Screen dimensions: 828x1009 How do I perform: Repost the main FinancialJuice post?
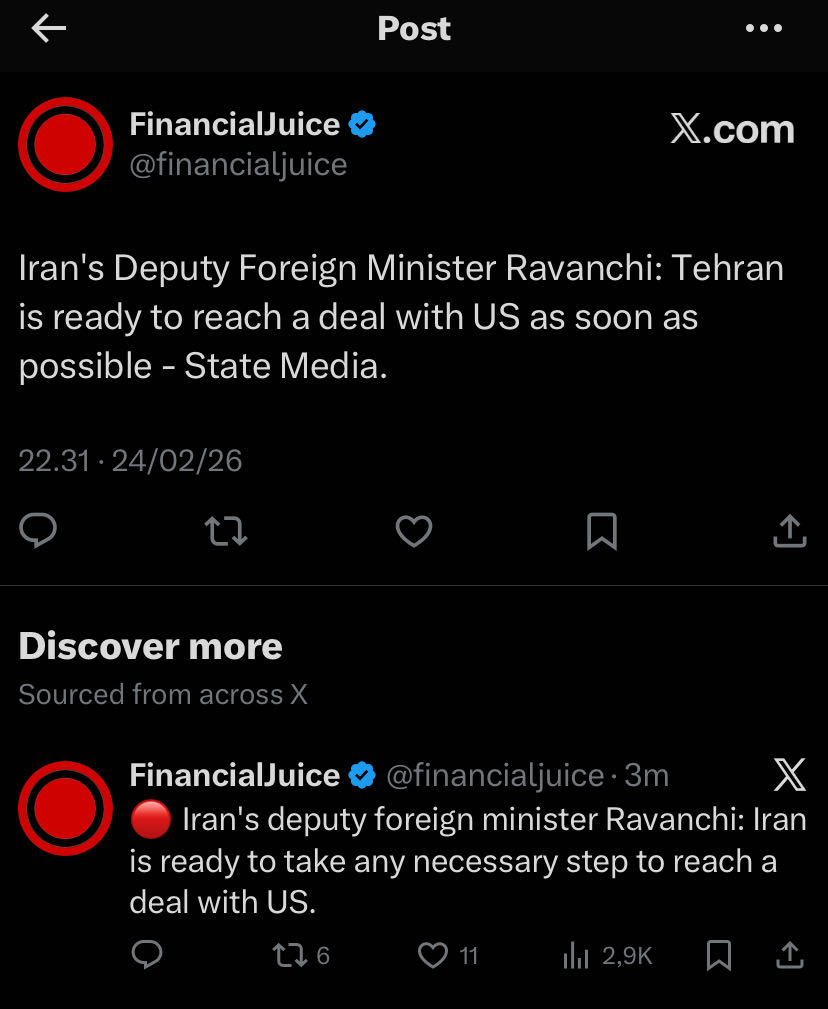coord(225,530)
